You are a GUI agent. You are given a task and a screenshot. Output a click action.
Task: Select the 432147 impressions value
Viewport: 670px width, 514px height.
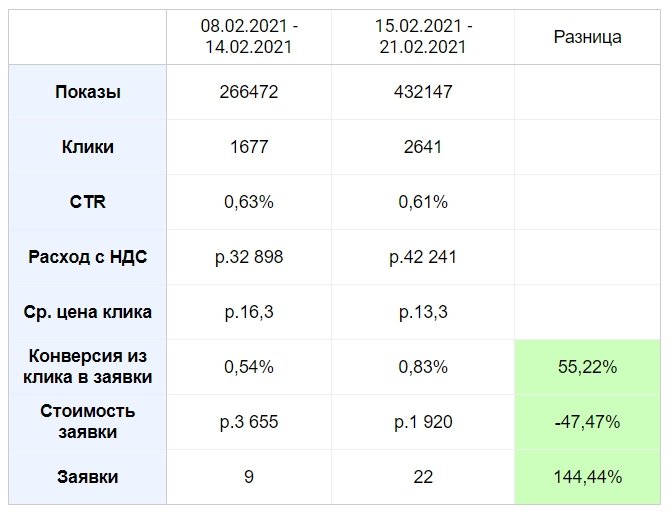(423, 92)
